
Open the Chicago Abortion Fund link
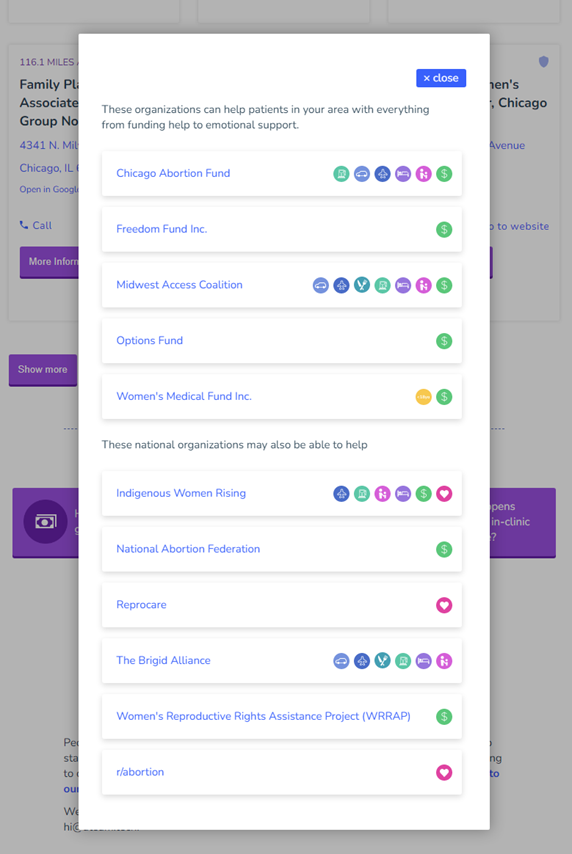[x=173, y=173]
